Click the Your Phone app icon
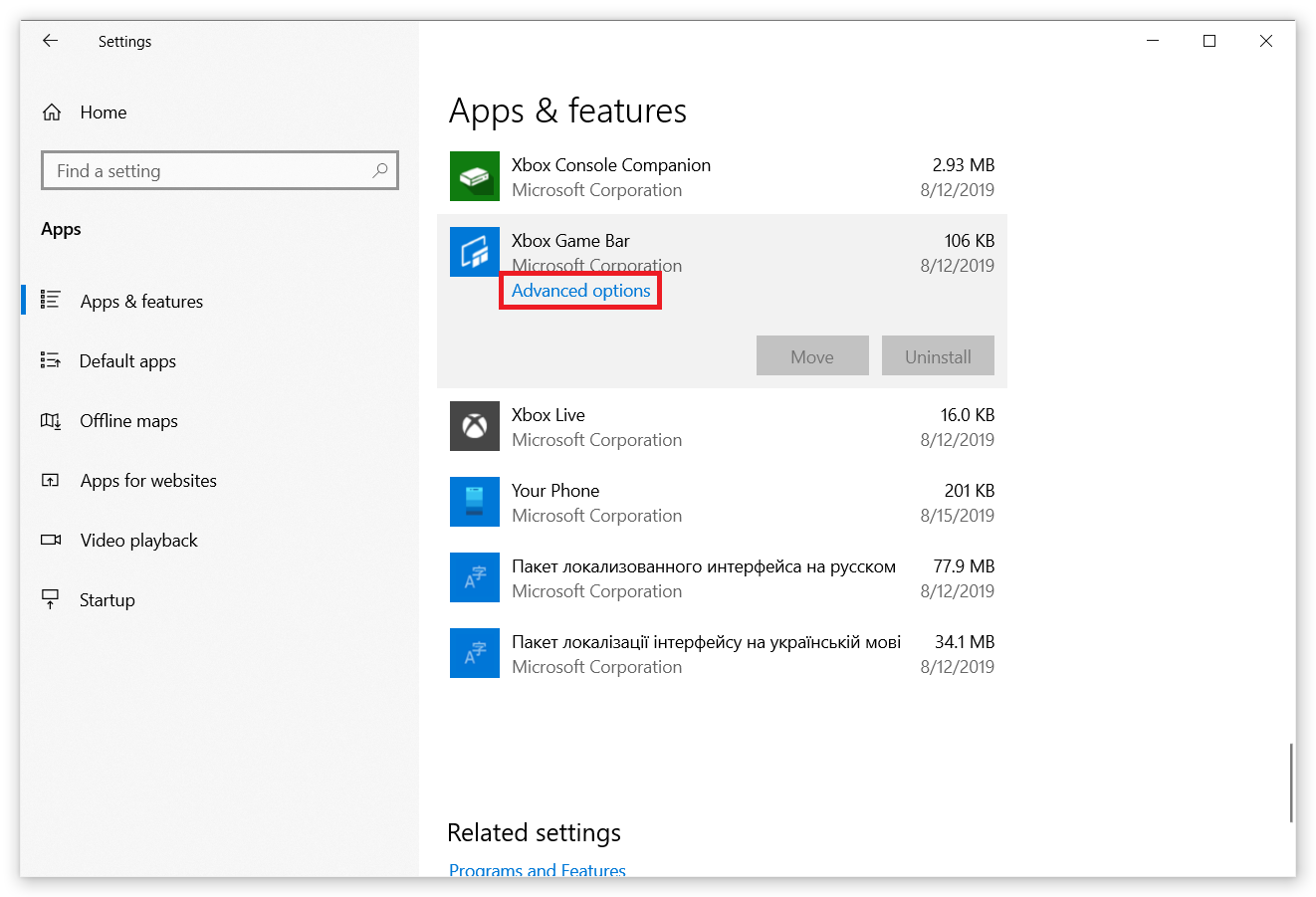This screenshot has height=897, width=1316. click(x=475, y=502)
